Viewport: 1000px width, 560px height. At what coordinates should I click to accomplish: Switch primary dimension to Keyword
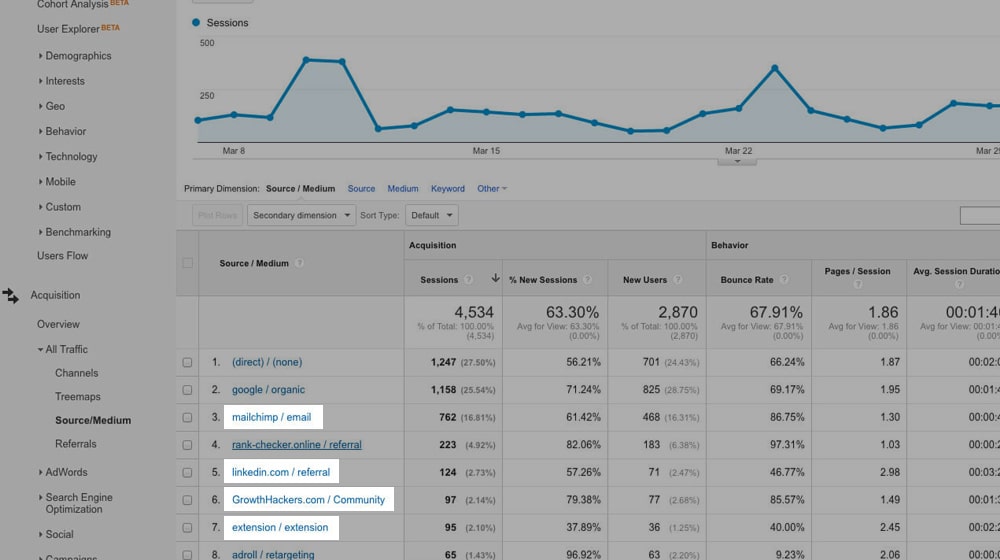pyautogui.click(x=448, y=189)
